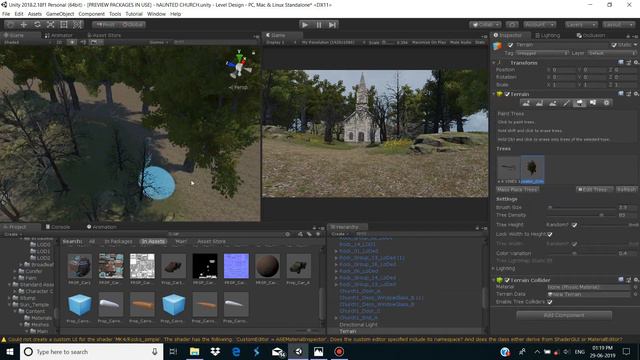
Task: Select the Move tool in the toolbar
Action: pyautogui.click(x=23, y=24)
